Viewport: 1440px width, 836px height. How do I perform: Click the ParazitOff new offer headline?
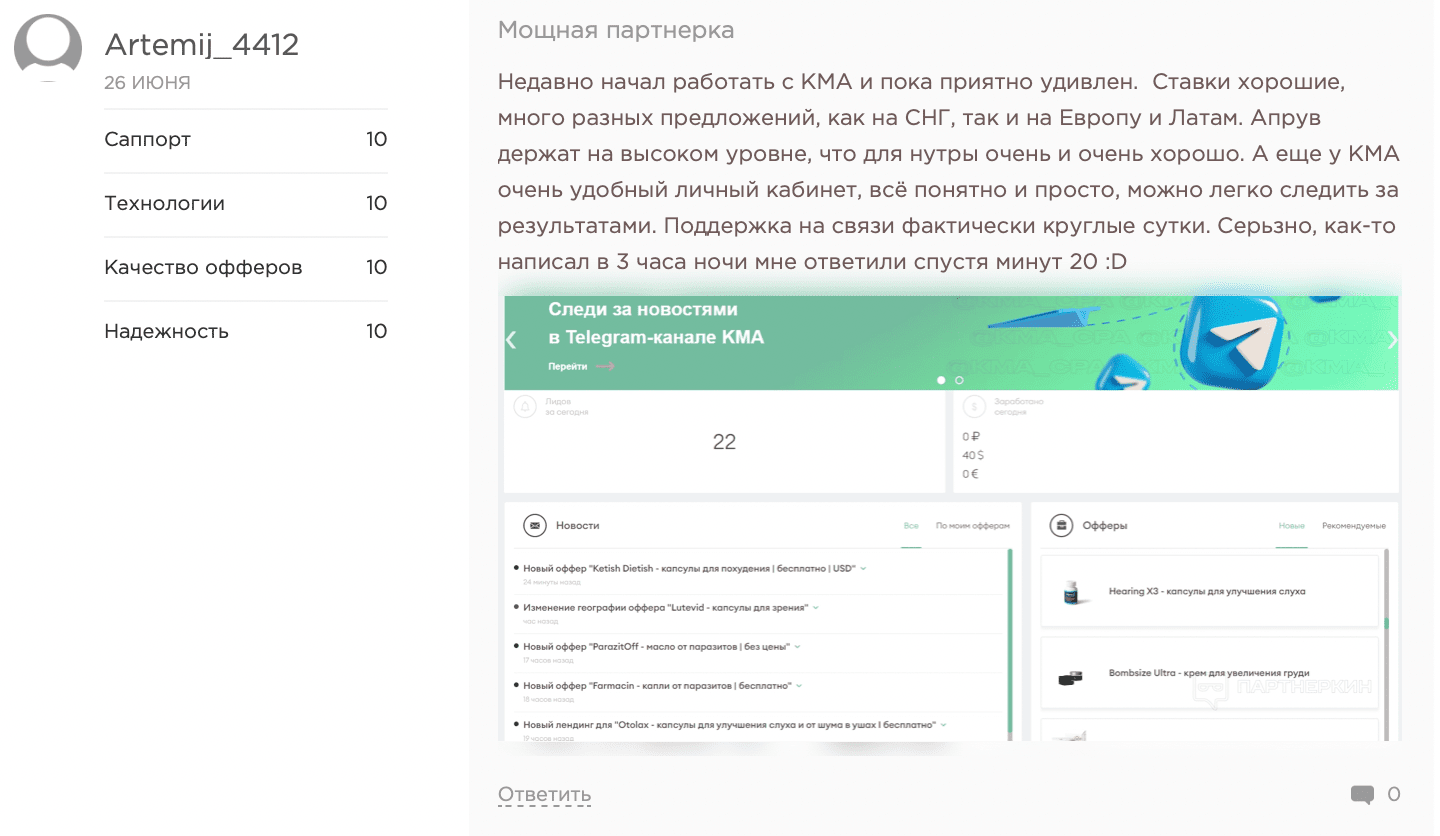(x=657, y=646)
